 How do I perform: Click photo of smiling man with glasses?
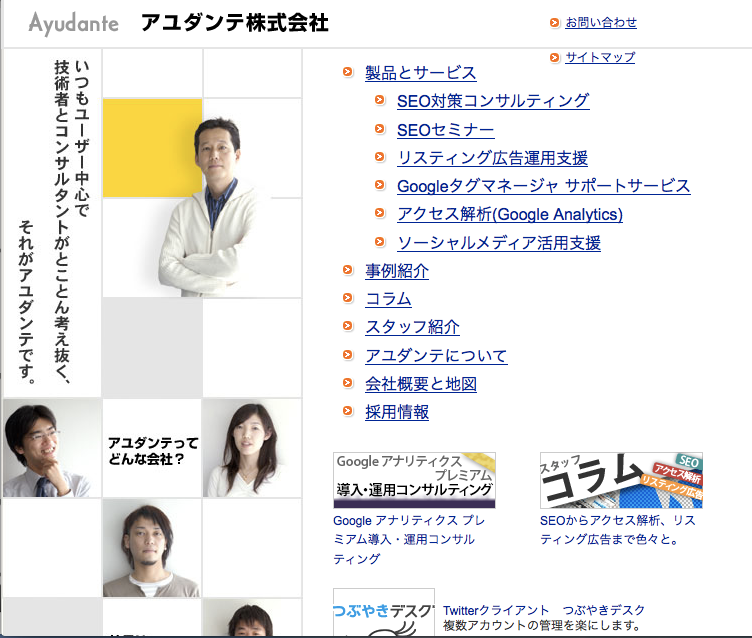(52, 449)
